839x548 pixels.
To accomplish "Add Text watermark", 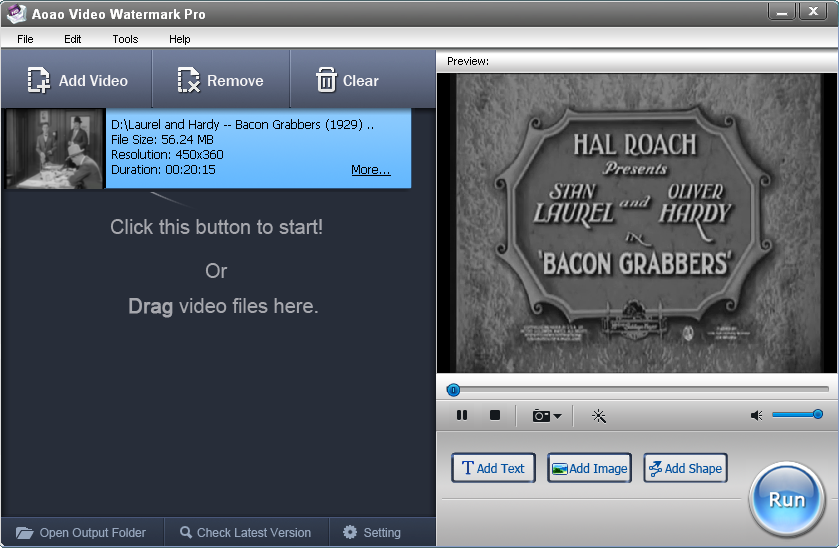I will point(493,468).
